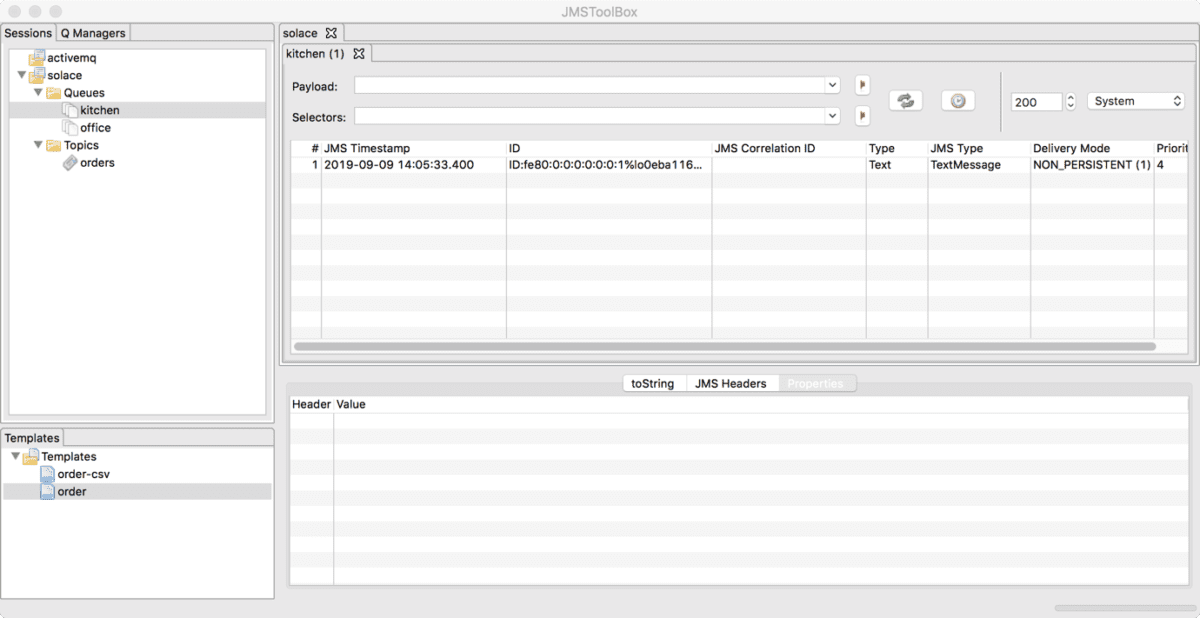Open the auto-refresh clock icon
Viewport: 1200px width, 618px height.
coord(957,100)
